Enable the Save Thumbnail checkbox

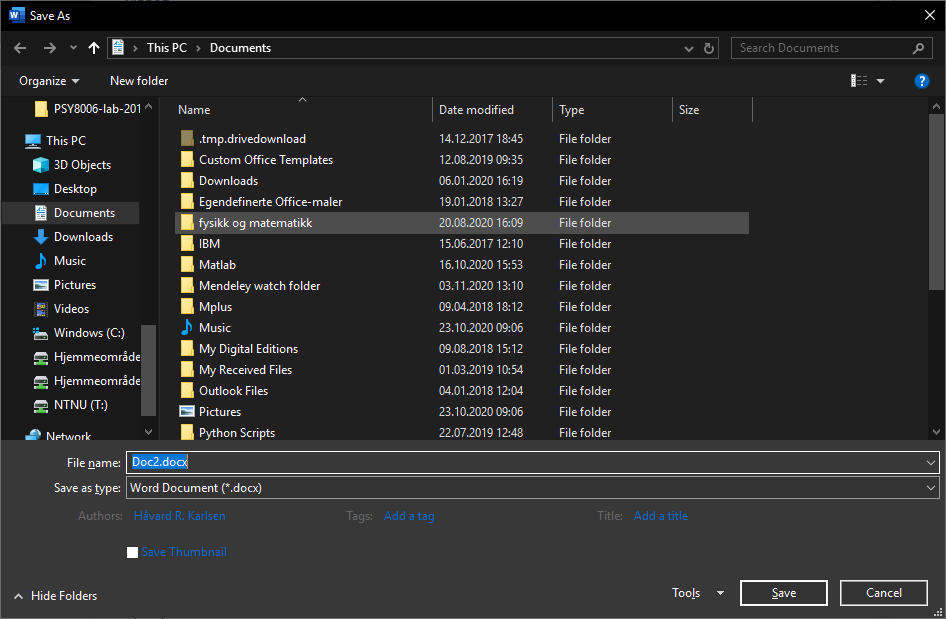point(133,552)
